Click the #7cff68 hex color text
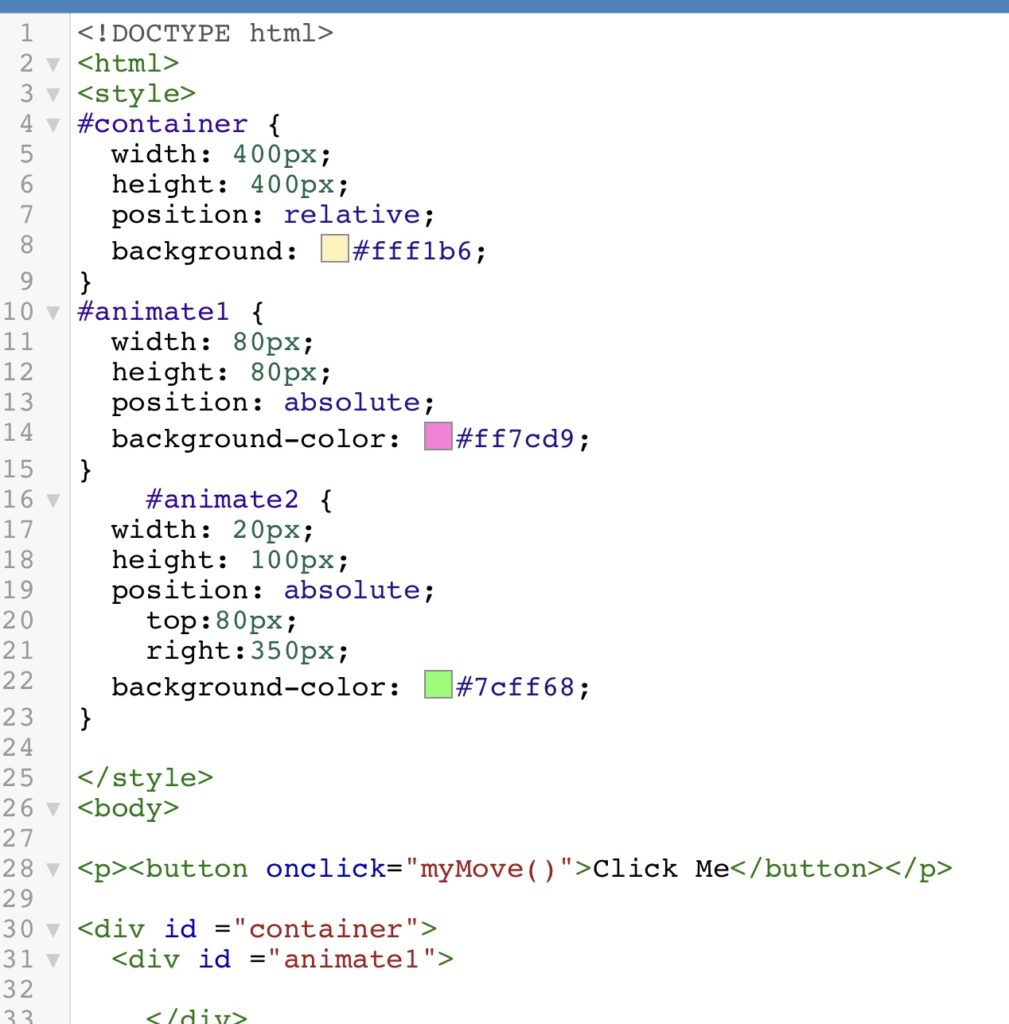 click(515, 687)
